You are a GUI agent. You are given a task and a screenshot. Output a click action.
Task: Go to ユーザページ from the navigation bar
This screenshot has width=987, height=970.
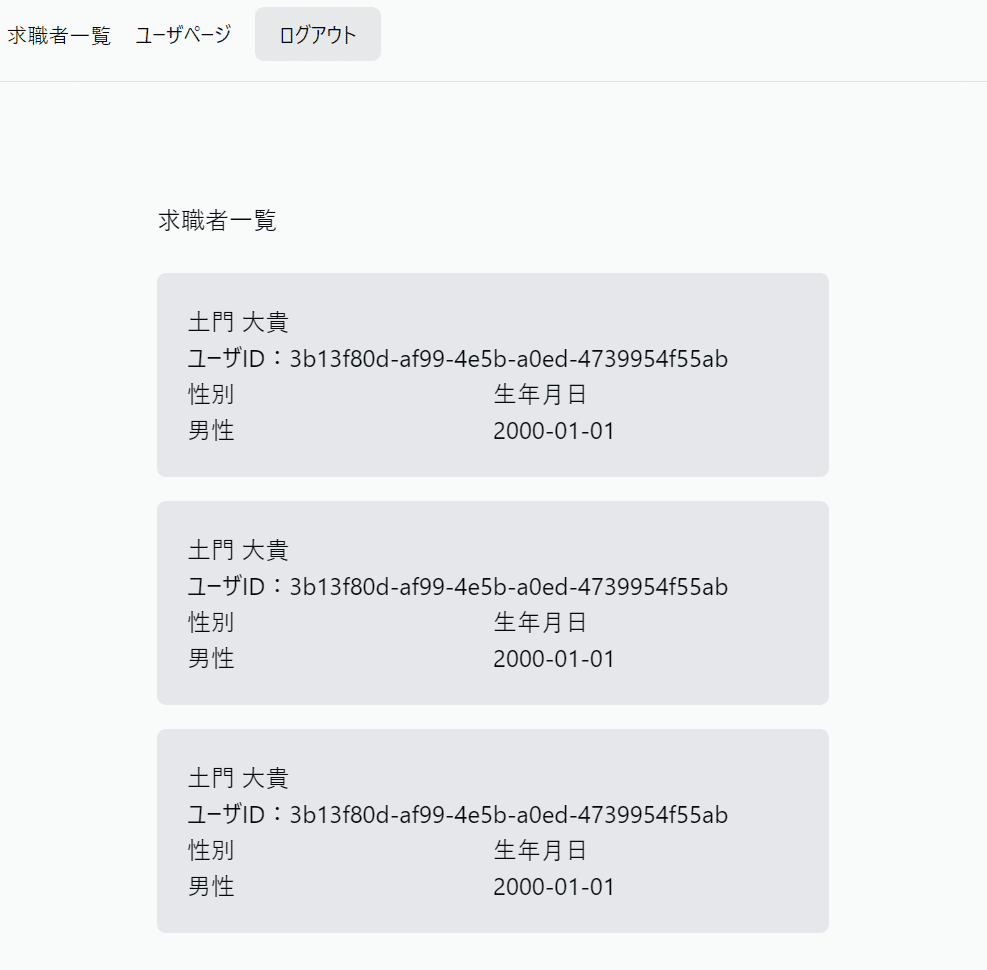coord(183,35)
